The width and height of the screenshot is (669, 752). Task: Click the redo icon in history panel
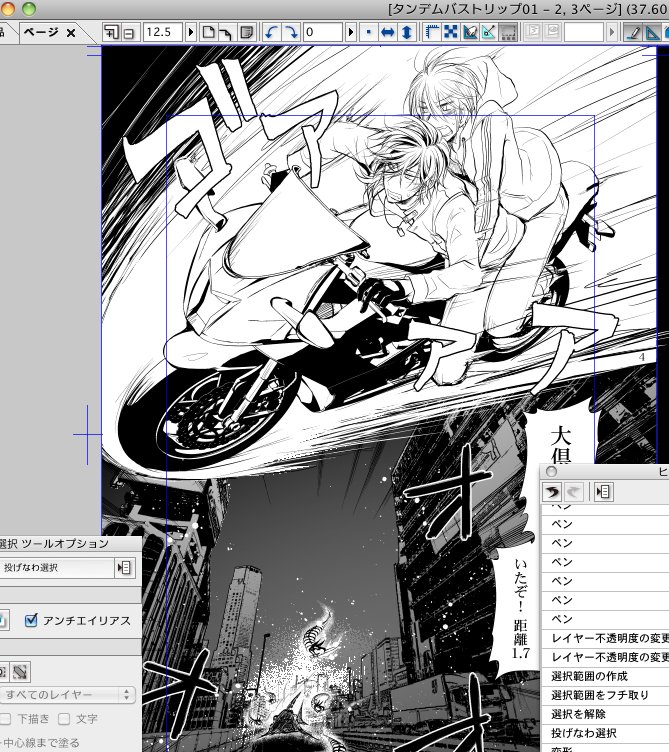573,492
